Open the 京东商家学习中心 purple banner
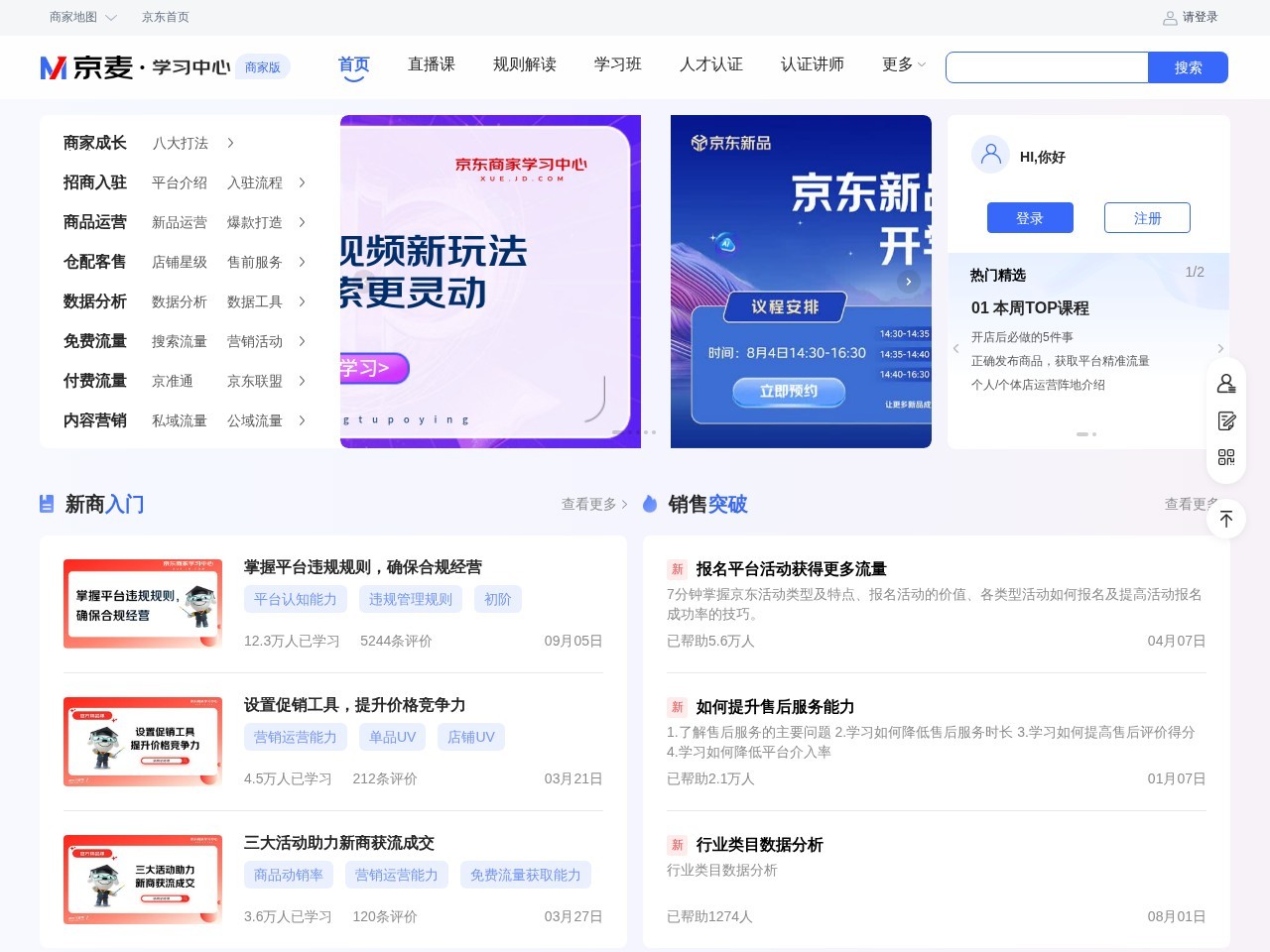The width and height of the screenshot is (1270, 952). tap(490, 282)
